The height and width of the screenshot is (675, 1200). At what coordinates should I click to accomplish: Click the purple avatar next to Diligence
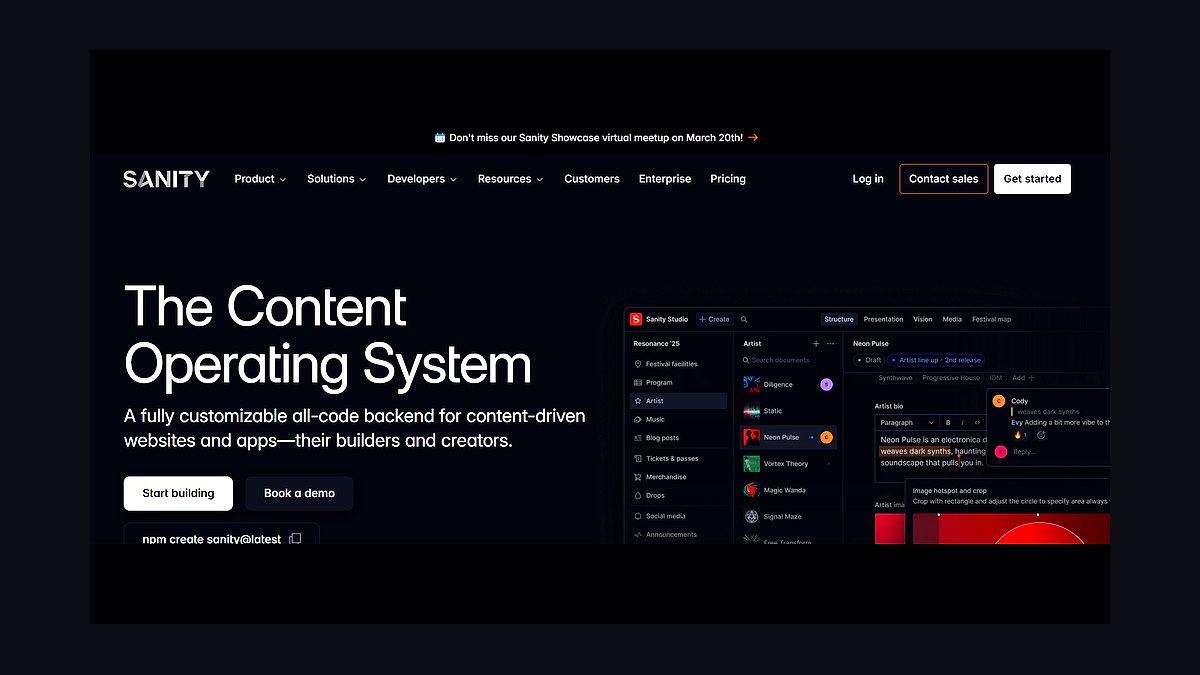(826, 384)
